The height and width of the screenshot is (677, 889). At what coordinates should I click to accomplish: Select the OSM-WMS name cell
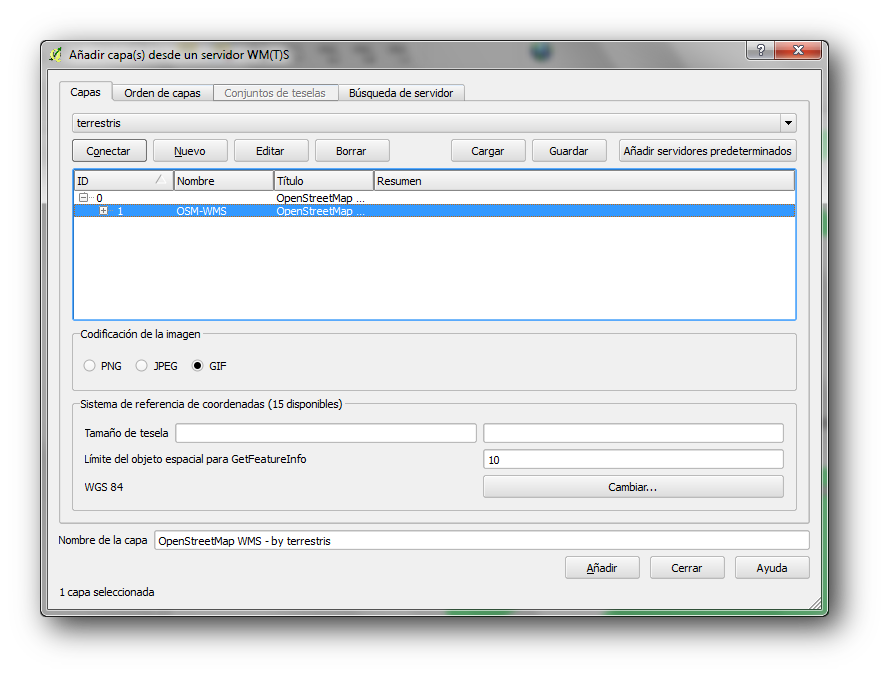tap(201, 211)
